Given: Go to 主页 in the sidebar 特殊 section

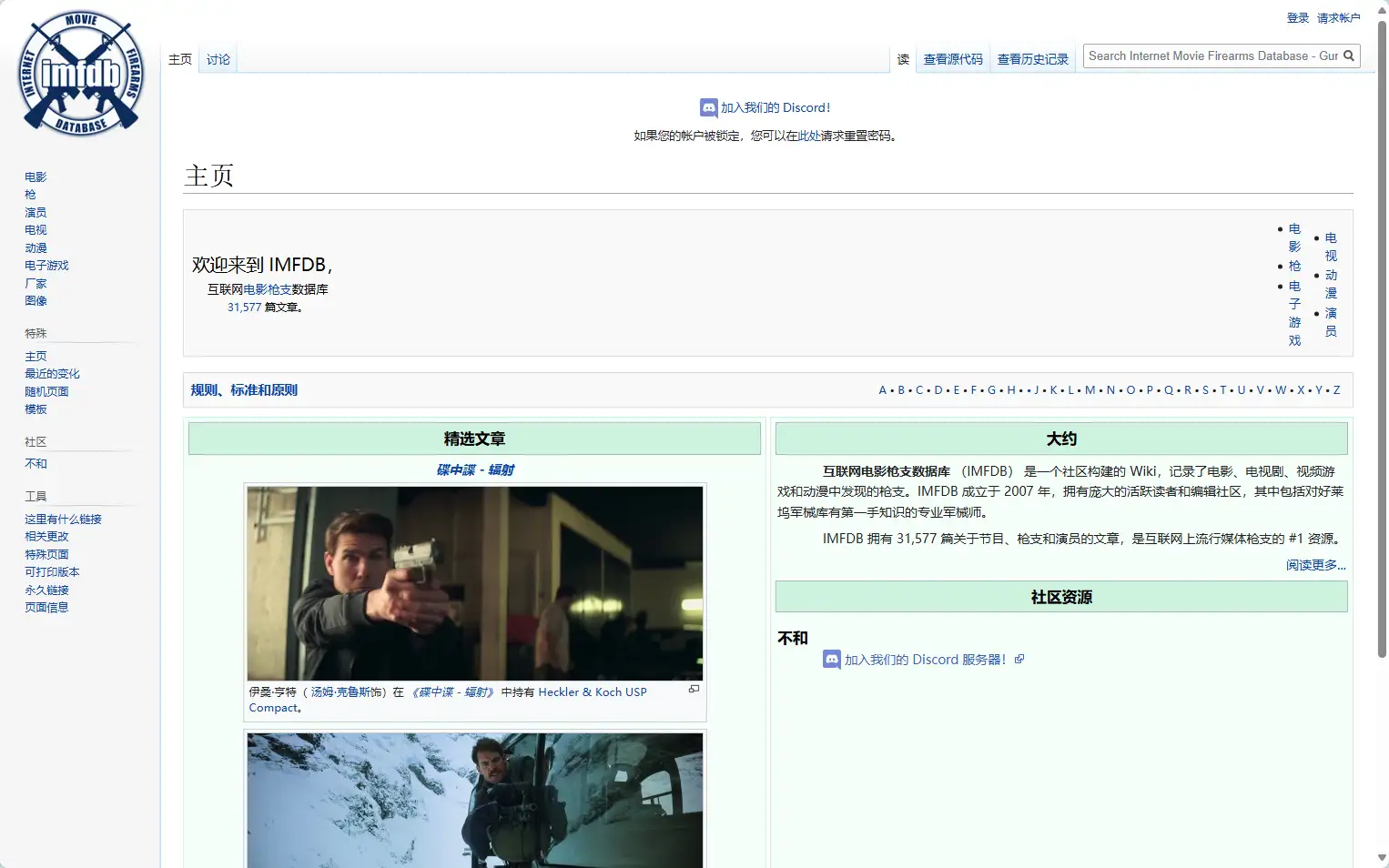Looking at the screenshot, I should (x=35, y=357).
